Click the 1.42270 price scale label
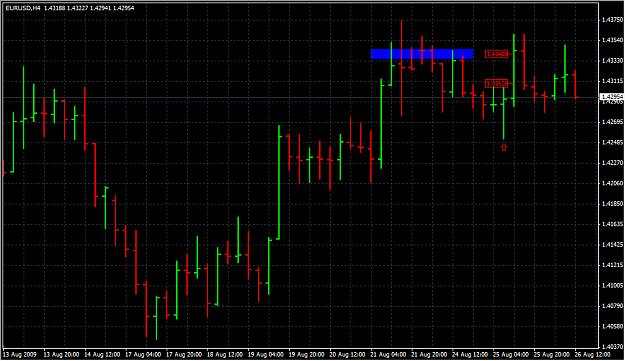The height and width of the screenshot is (361, 625). pos(612,163)
